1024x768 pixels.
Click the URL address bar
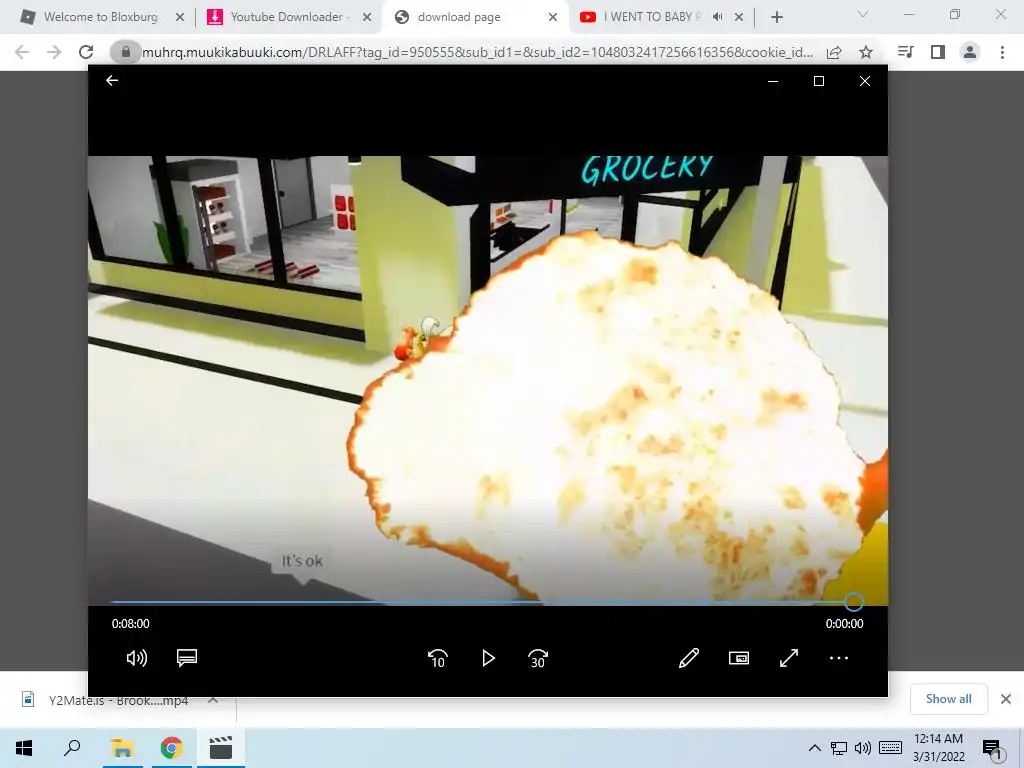tap(477, 52)
